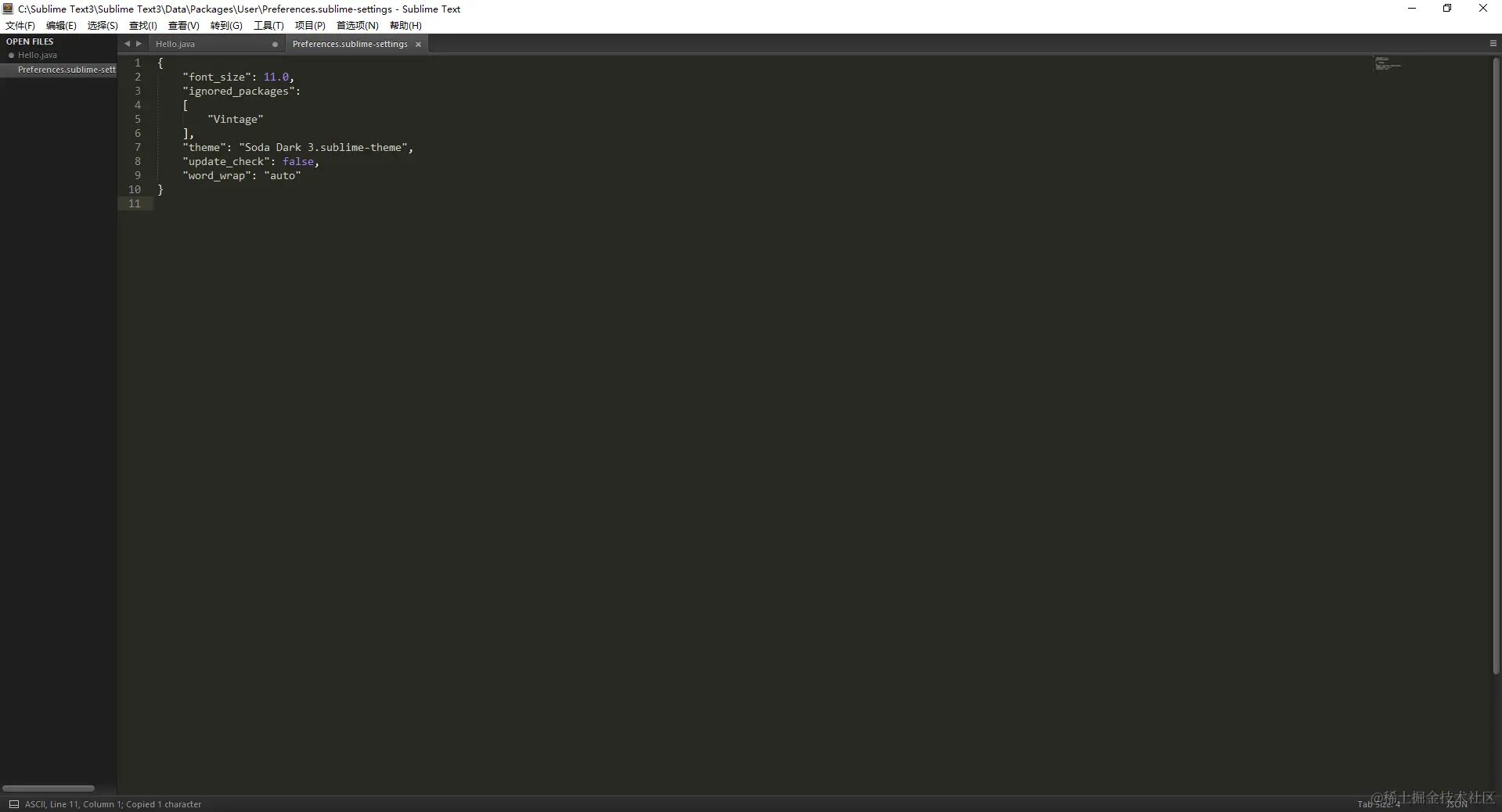1502x812 pixels.
Task: Click the Sublime Text logo in the title bar
Action: (x=8, y=9)
